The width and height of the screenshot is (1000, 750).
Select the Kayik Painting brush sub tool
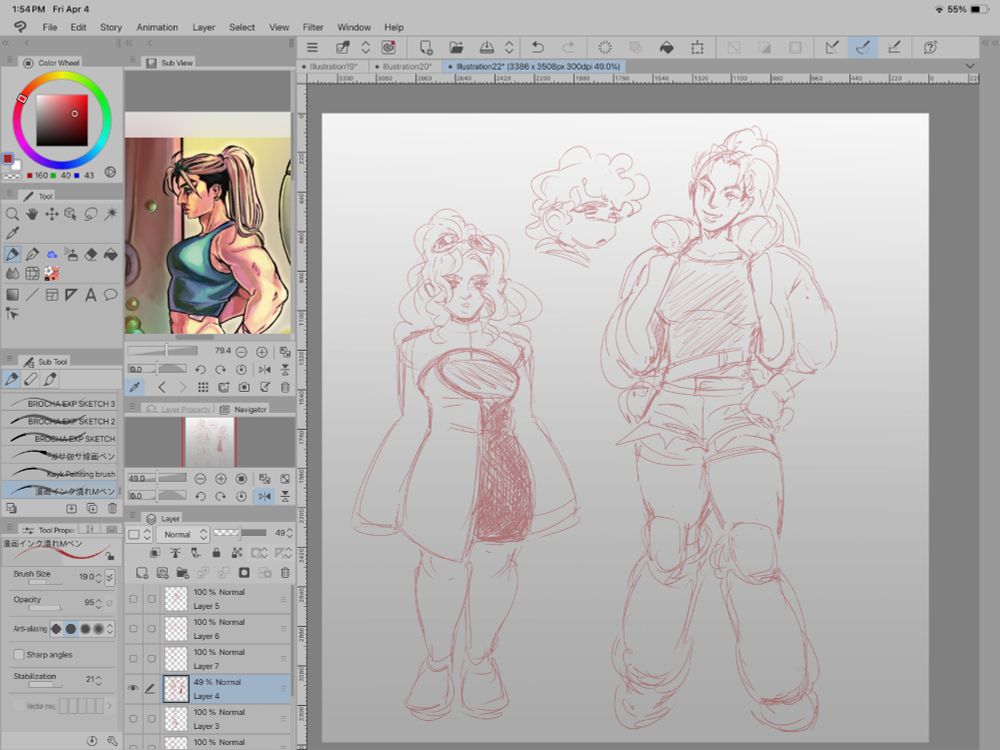pos(61,474)
